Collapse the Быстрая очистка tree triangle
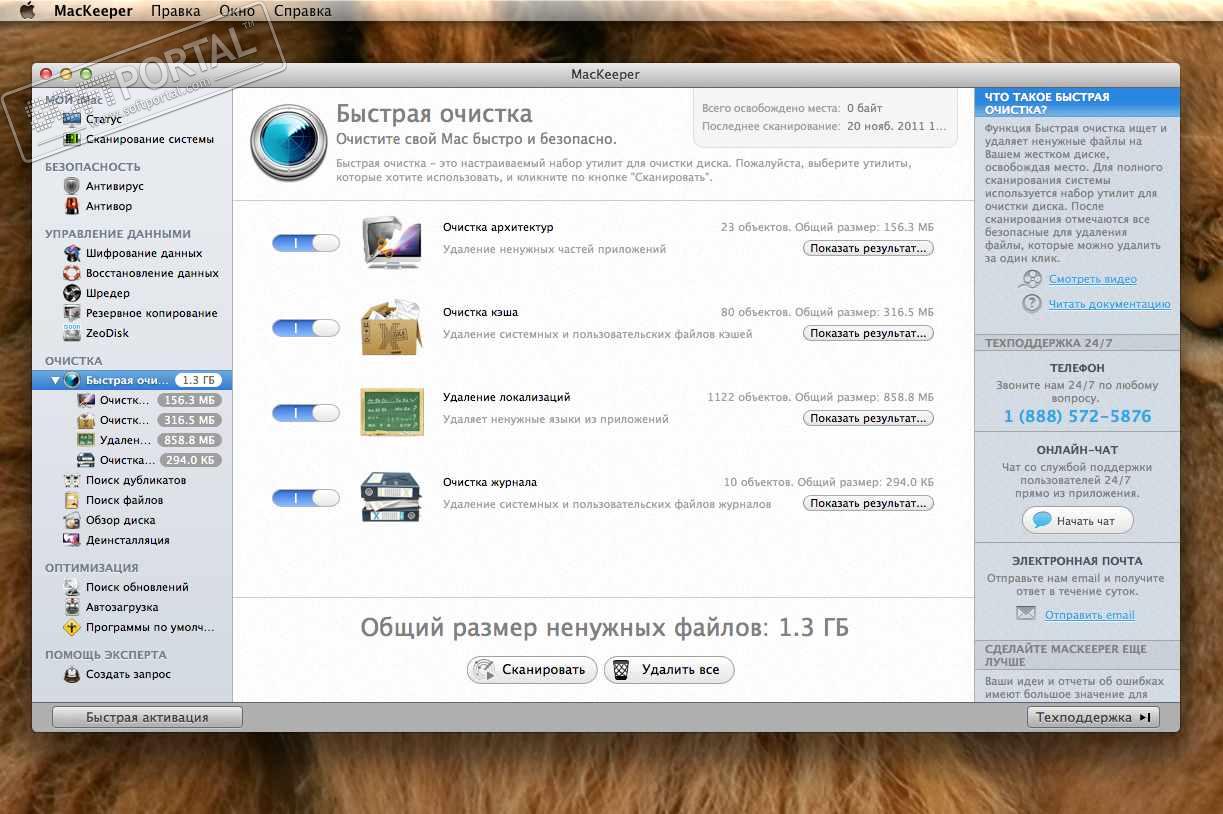This screenshot has height=814, width=1223. point(55,380)
